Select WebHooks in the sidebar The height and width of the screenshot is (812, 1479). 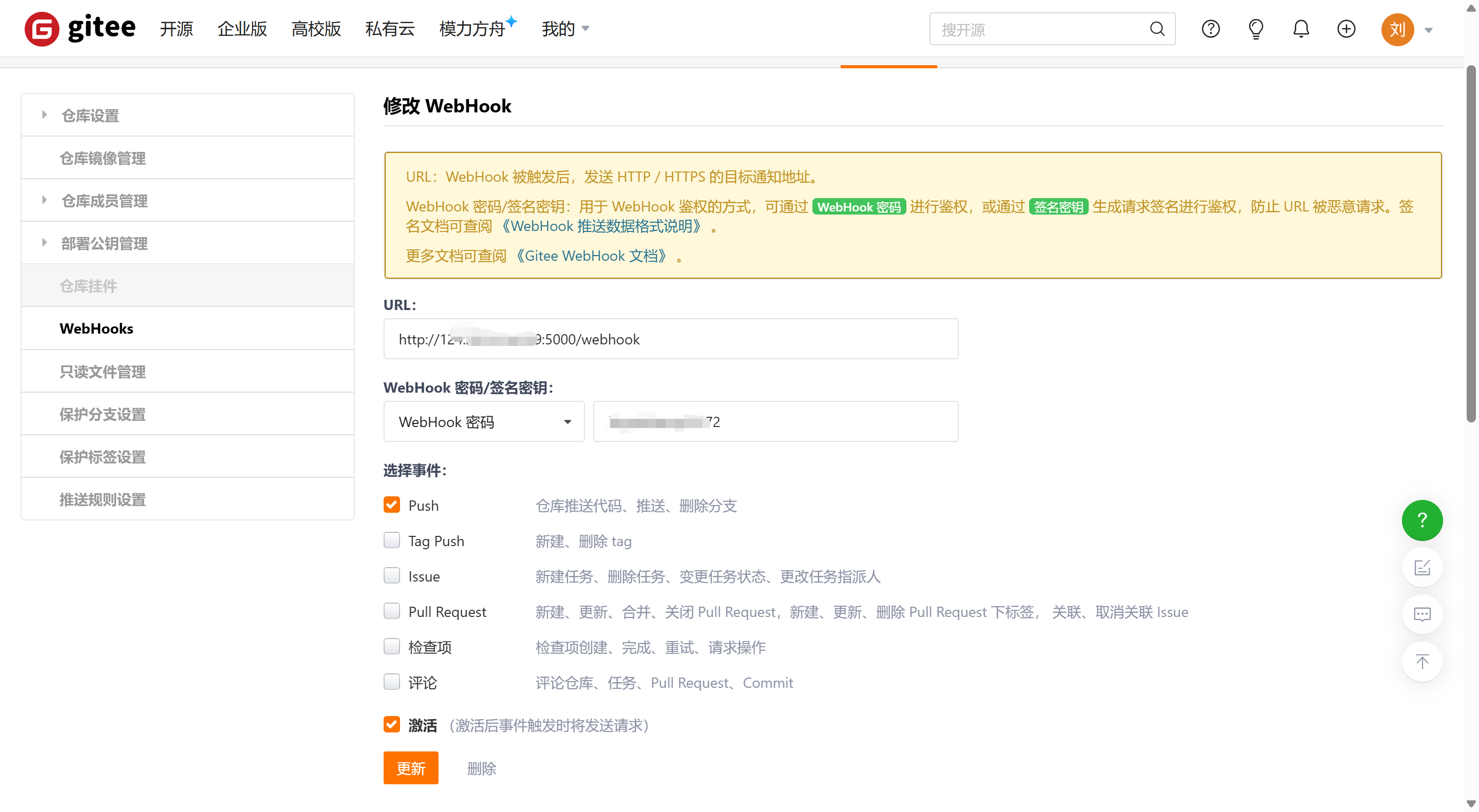tap(187, 328)
